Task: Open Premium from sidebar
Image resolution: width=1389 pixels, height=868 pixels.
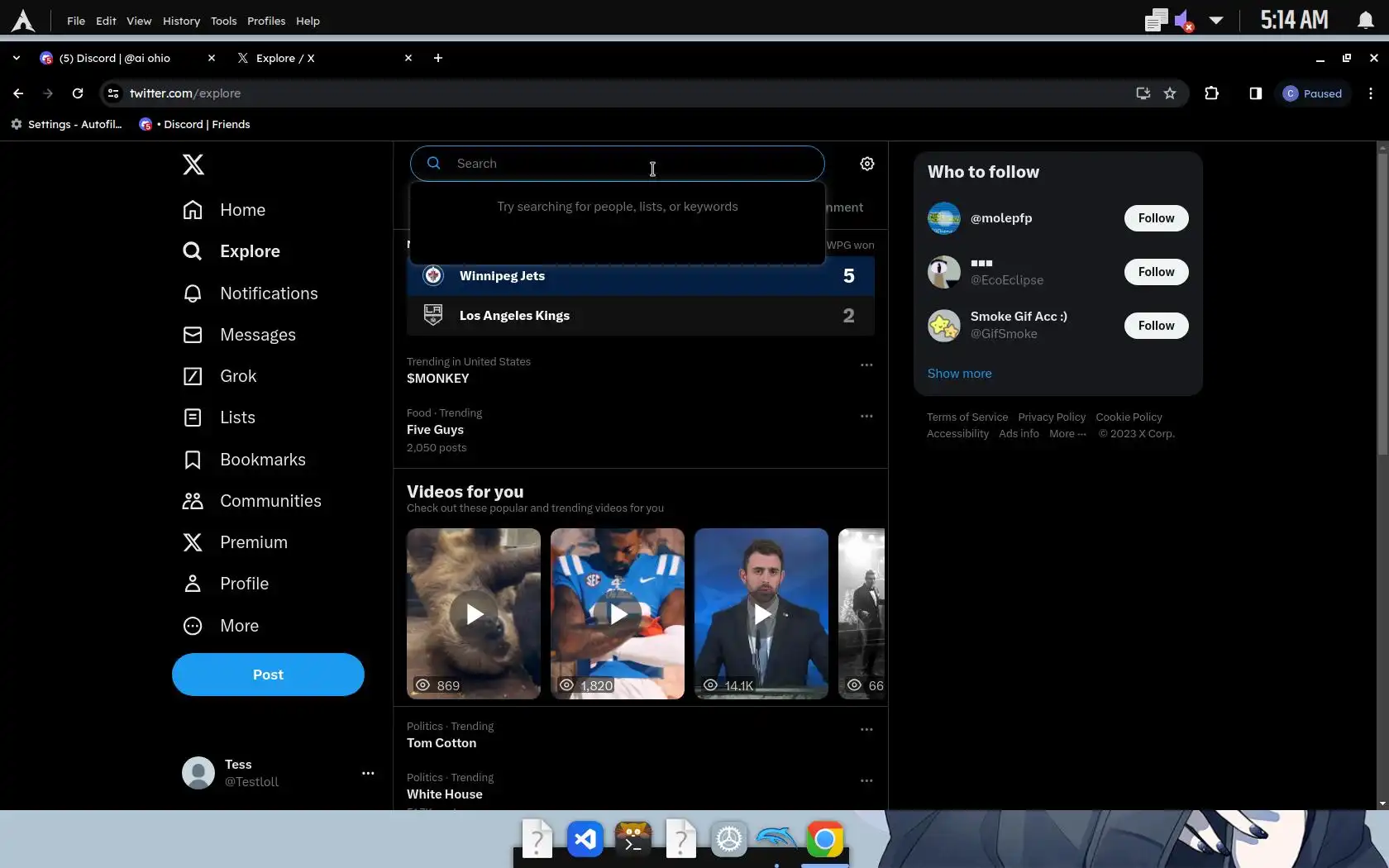Action: click(x=235, y=542)
